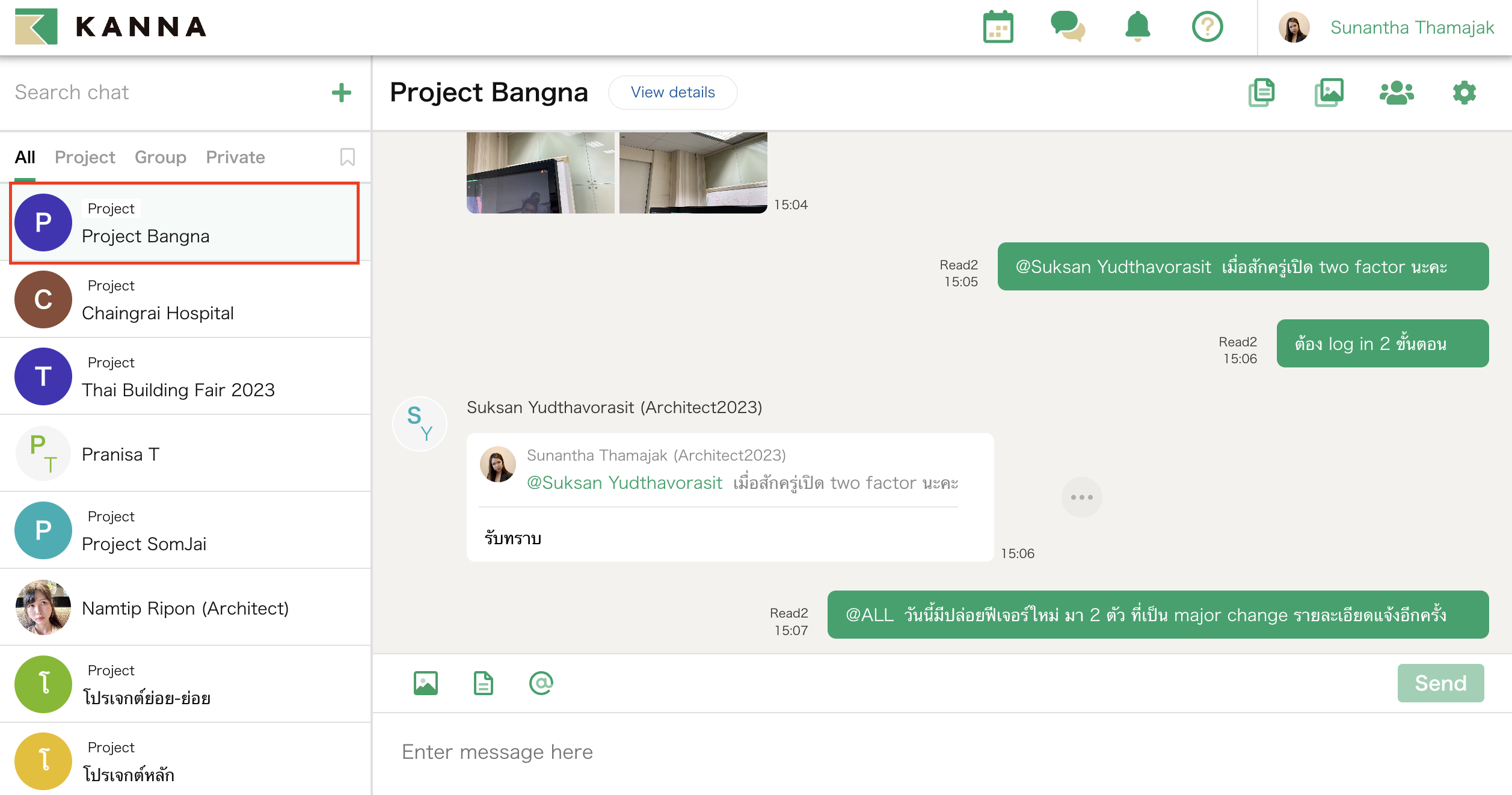Open the calendar icon in header

pos(998,28)
